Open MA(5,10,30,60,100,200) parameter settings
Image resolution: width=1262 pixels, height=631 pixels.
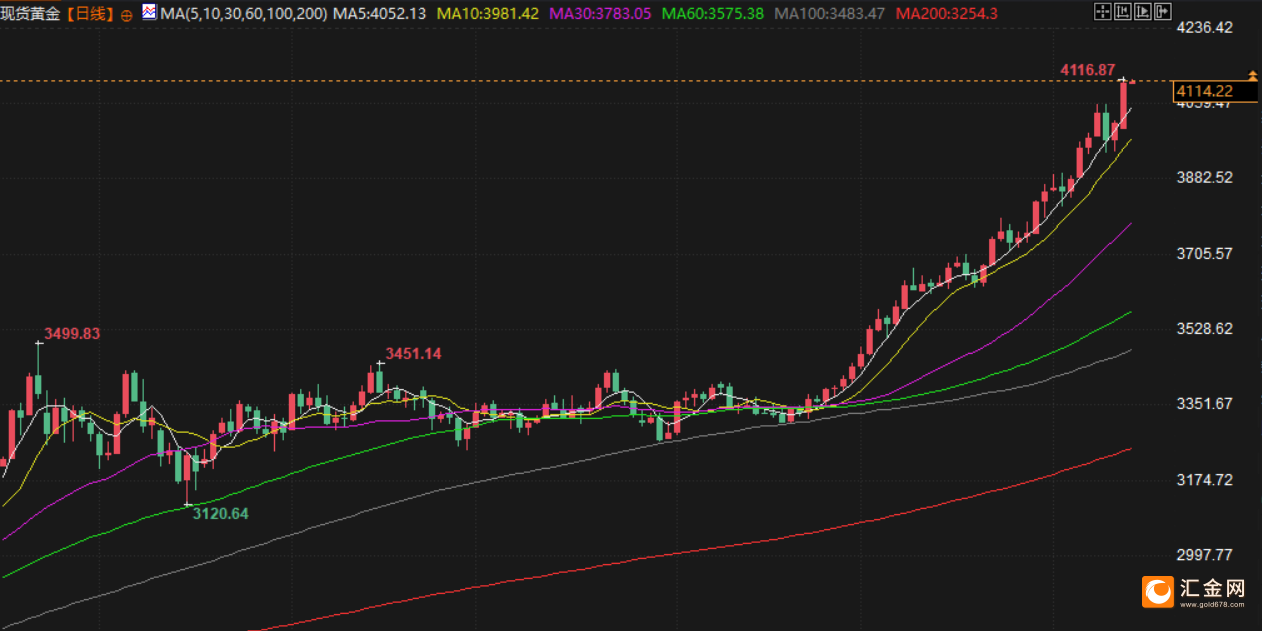click(243, 15)
